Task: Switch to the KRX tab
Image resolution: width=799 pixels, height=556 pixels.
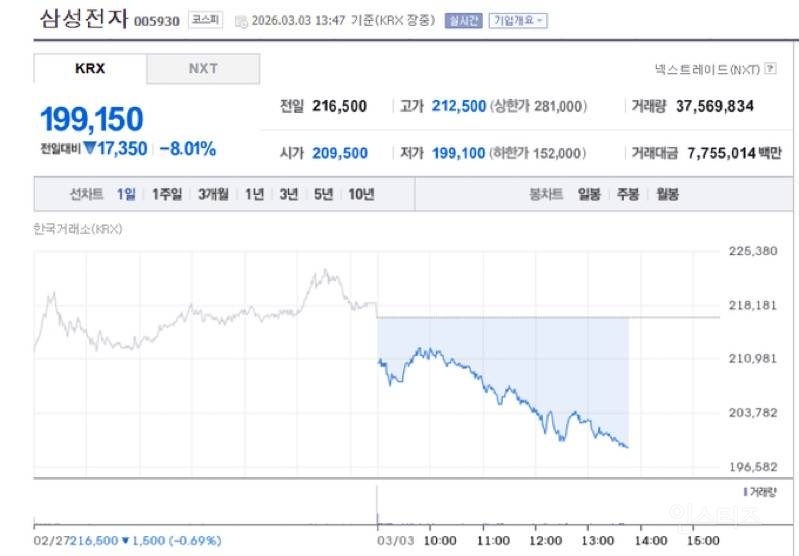Action: [x=90, y=69]
